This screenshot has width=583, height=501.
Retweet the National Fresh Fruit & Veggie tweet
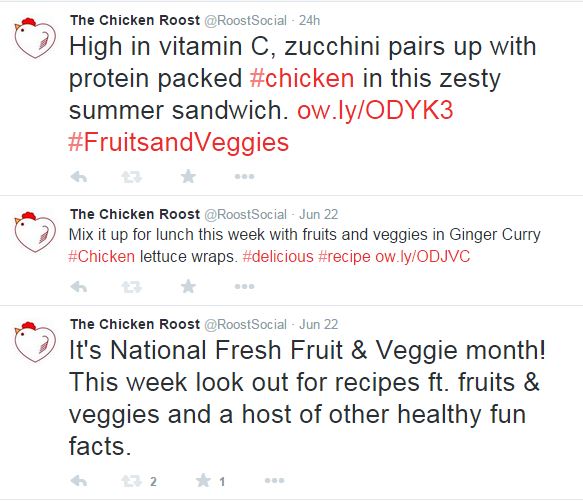[x=132, y=481]
